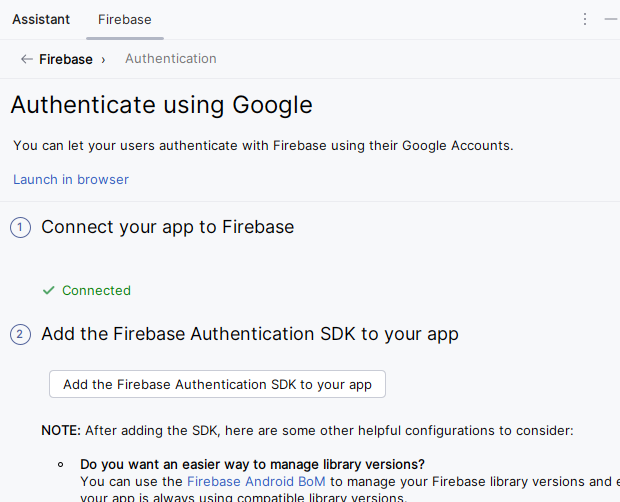The width and height of the screenshot is (620, 502).
Task: Open the Launch in browser link
Action: 71,179
